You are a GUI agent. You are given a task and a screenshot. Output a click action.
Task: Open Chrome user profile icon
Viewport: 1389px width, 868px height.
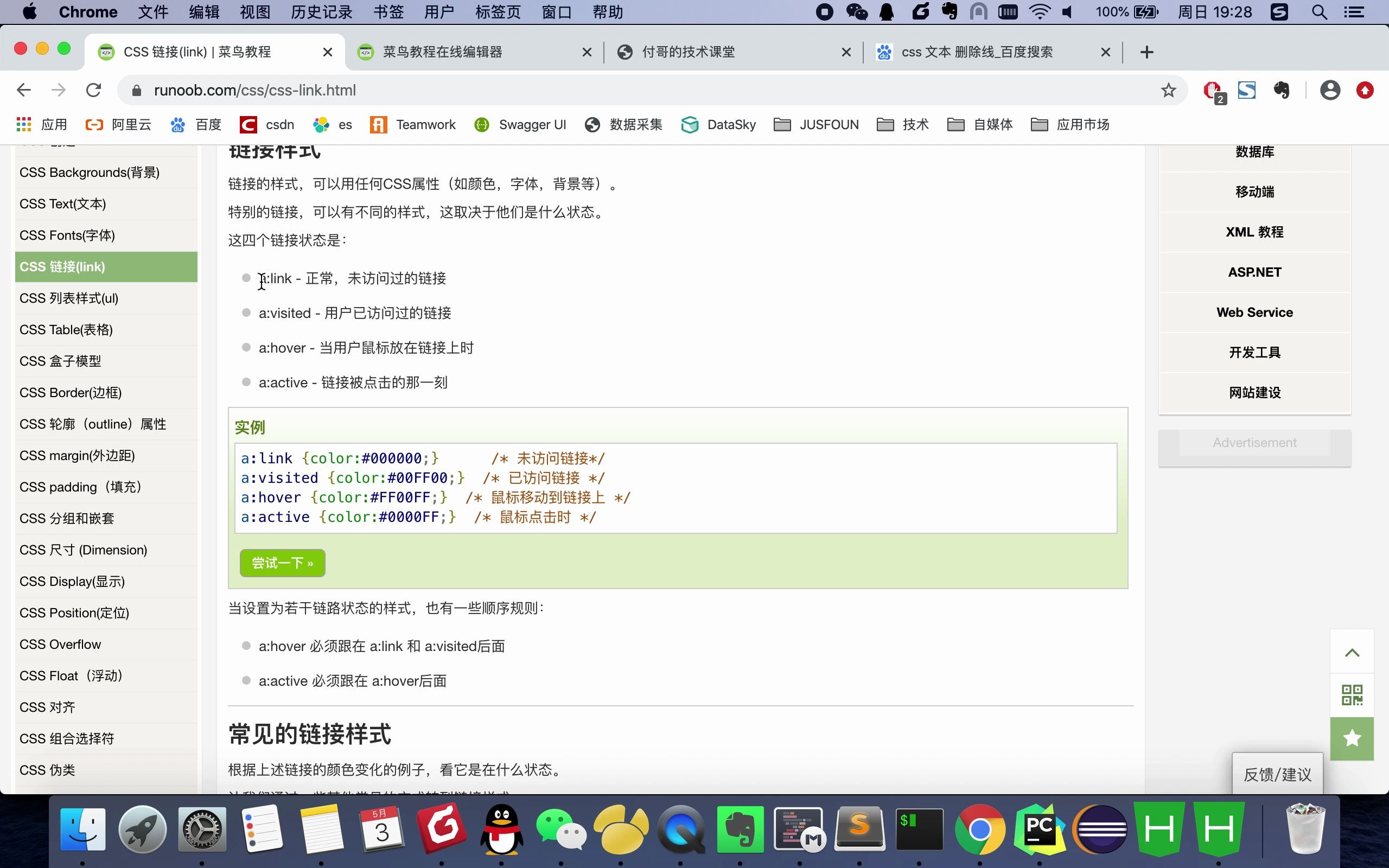[x=1330, y=90]
